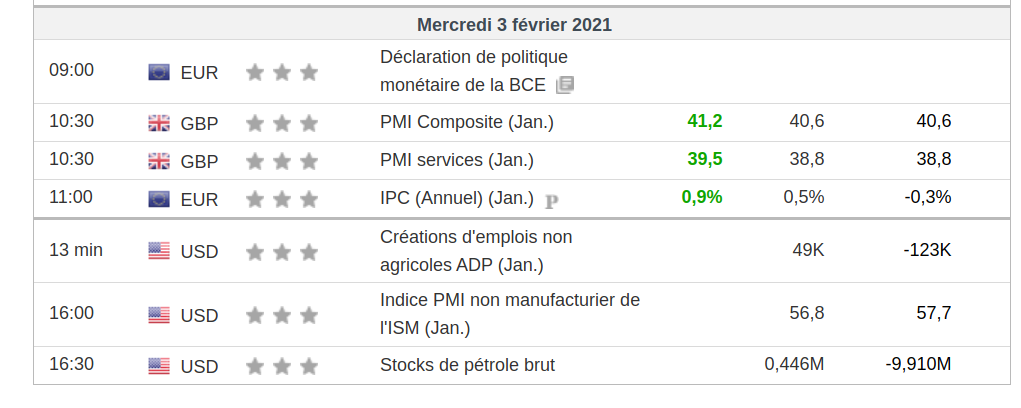The height and width of the screenshot is (408, 1021).
Task: Open Stocks de pétrole brut event
Action: point(466,365)
